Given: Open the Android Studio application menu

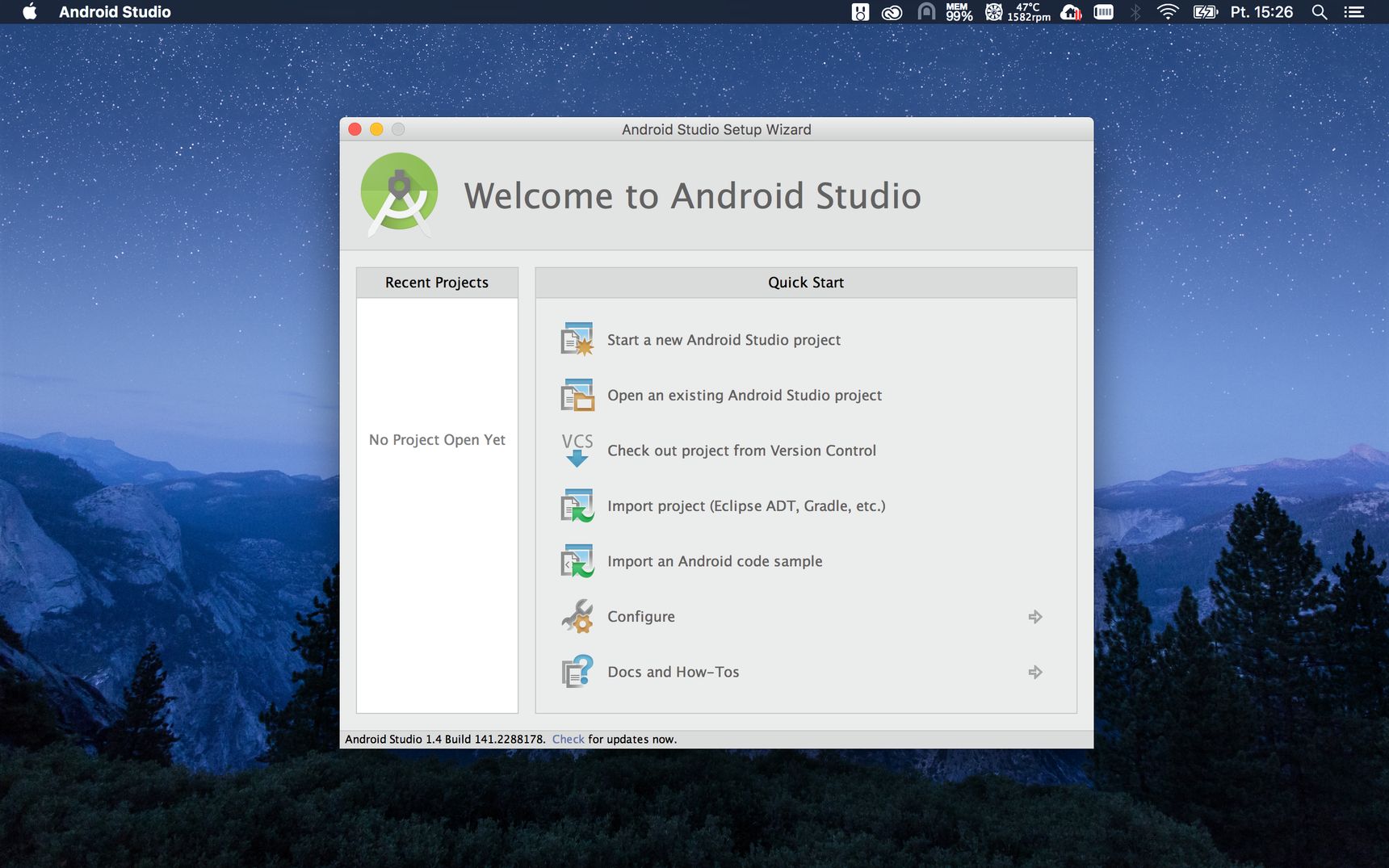Looking at the screenshot, I should 115,11.
